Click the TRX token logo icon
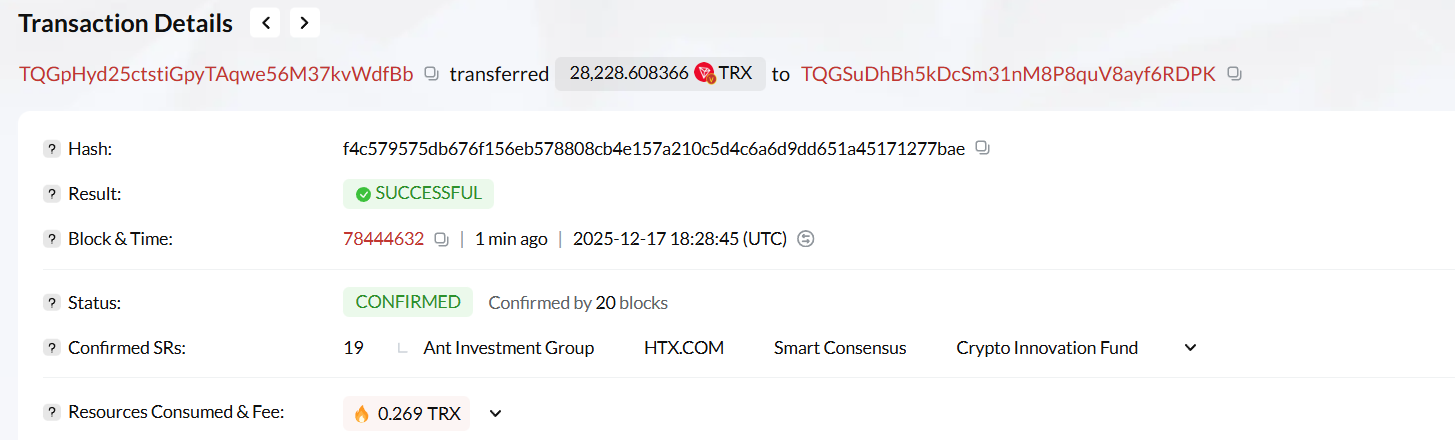 point(704,73)
